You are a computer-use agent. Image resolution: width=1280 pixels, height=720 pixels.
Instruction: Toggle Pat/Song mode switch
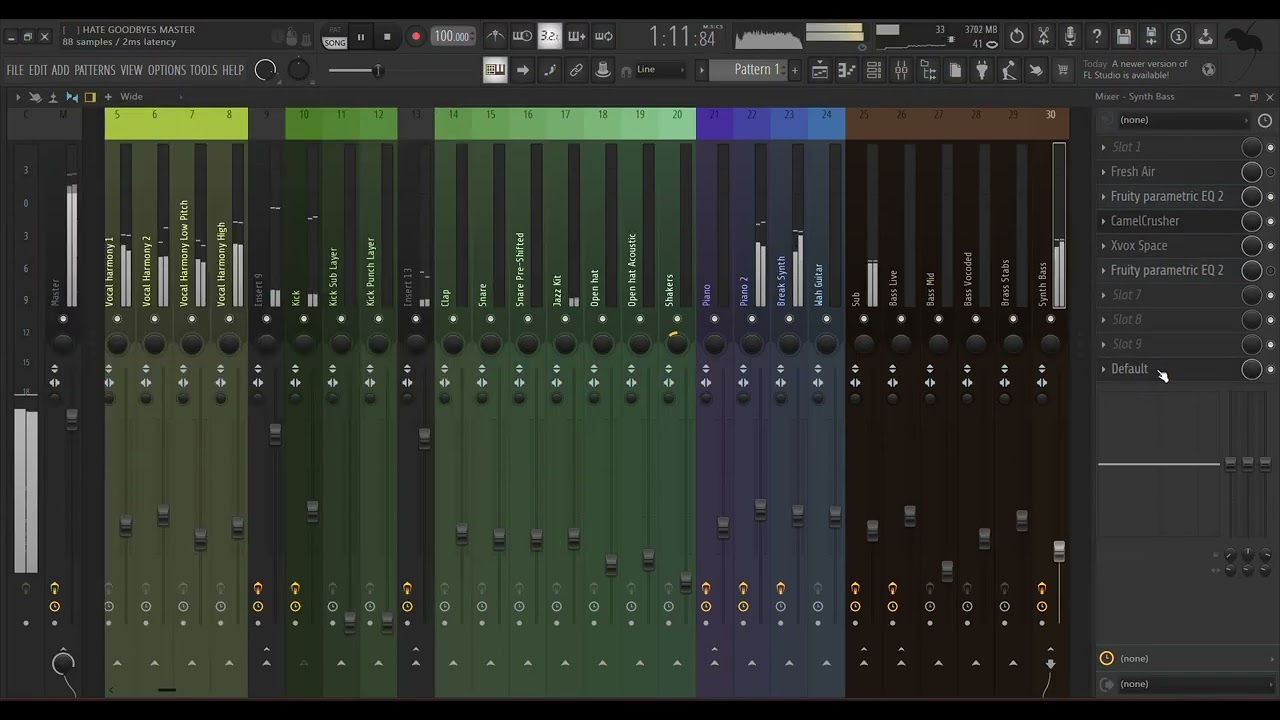pyautogui.click(x=334, y=38)
